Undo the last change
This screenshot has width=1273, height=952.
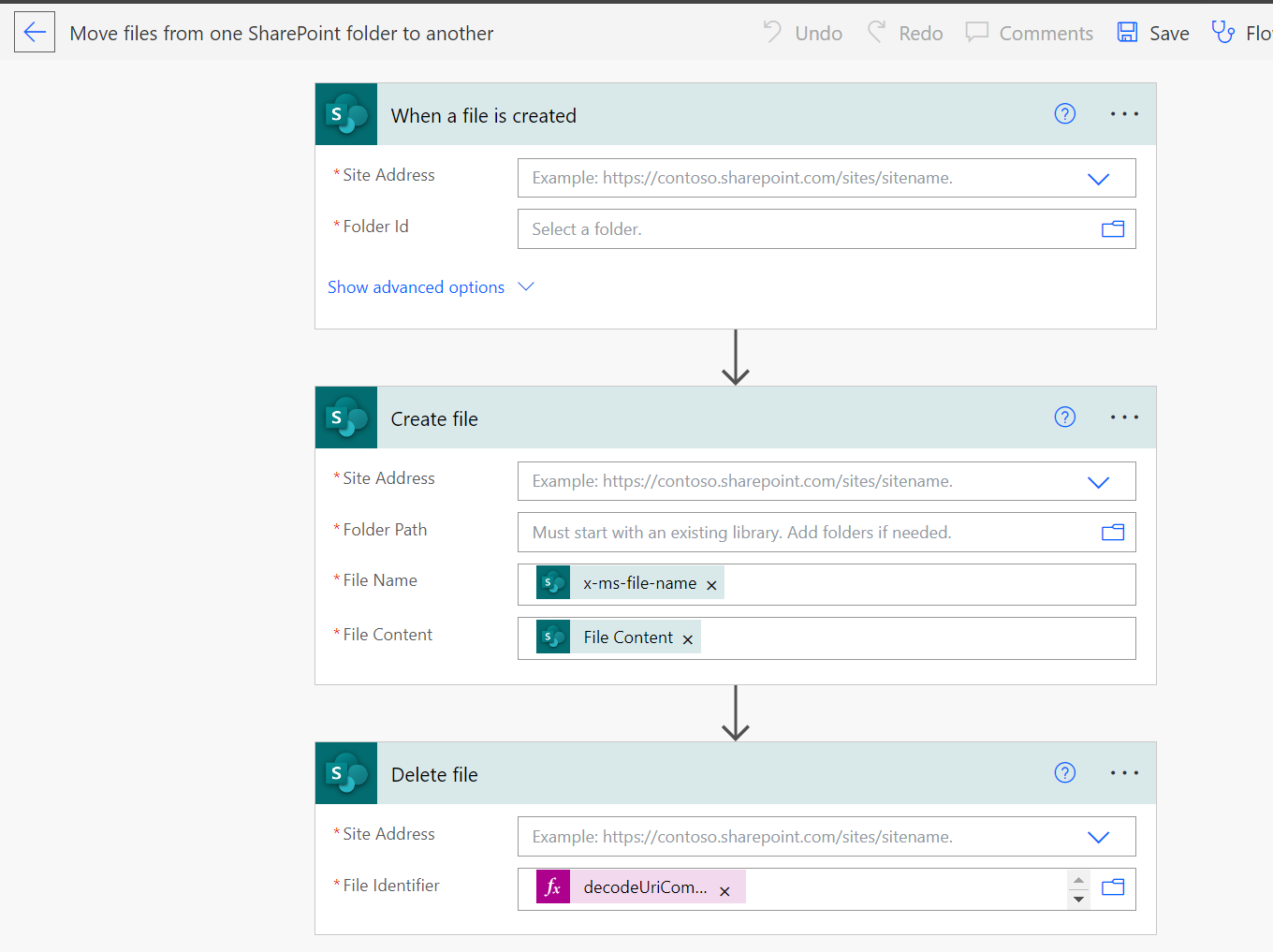[801, 32]
